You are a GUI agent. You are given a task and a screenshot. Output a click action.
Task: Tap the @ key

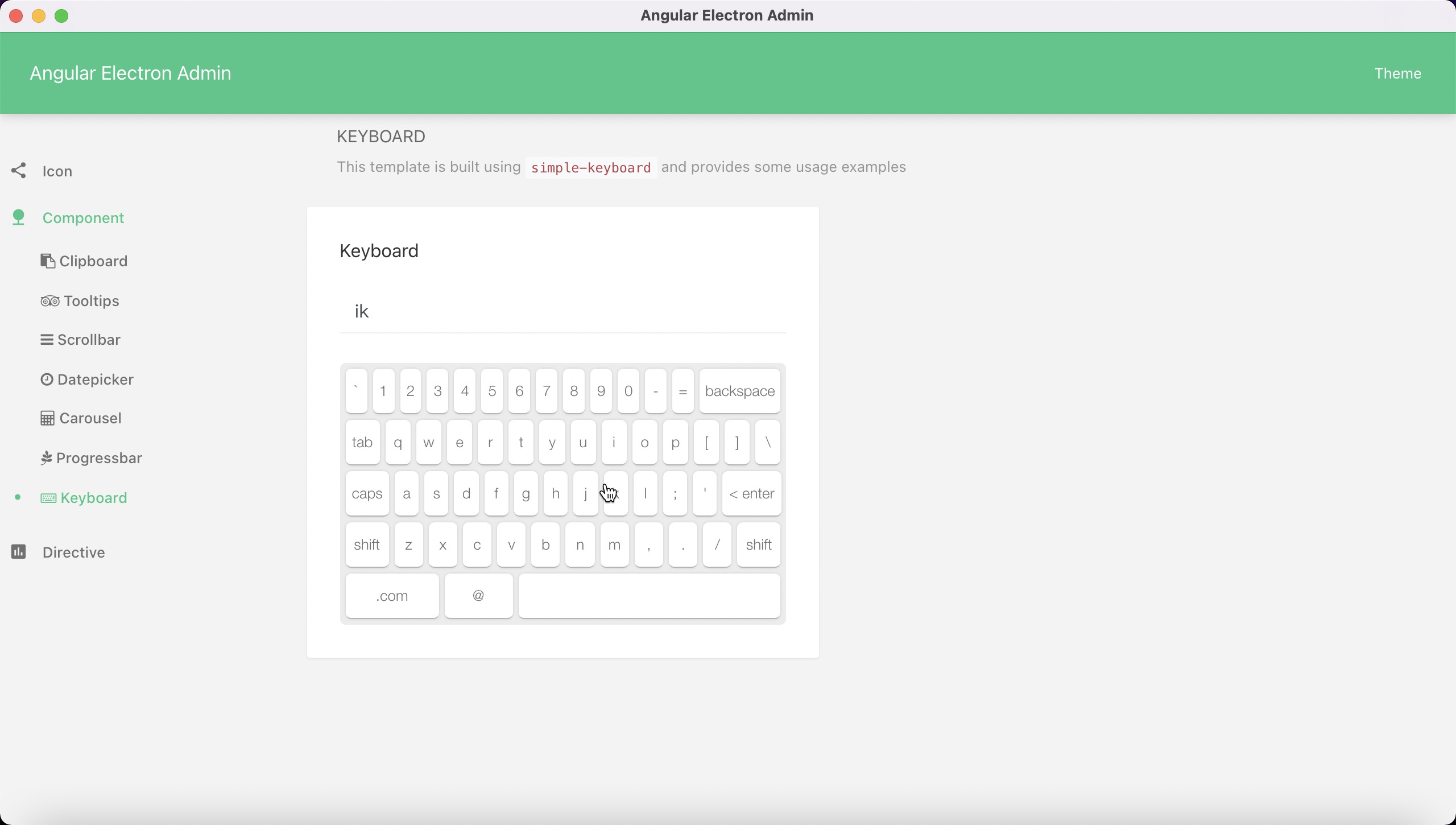pyautogui.click(x=478, y=596)
